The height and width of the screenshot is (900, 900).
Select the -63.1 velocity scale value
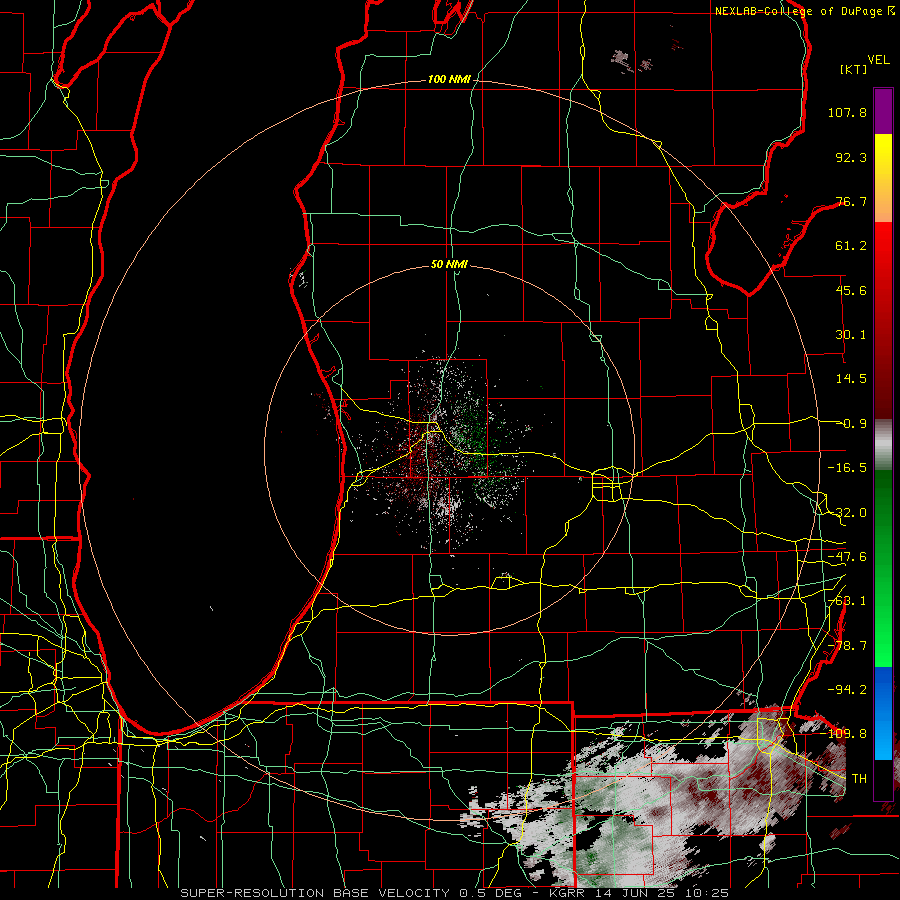(847, 601)
